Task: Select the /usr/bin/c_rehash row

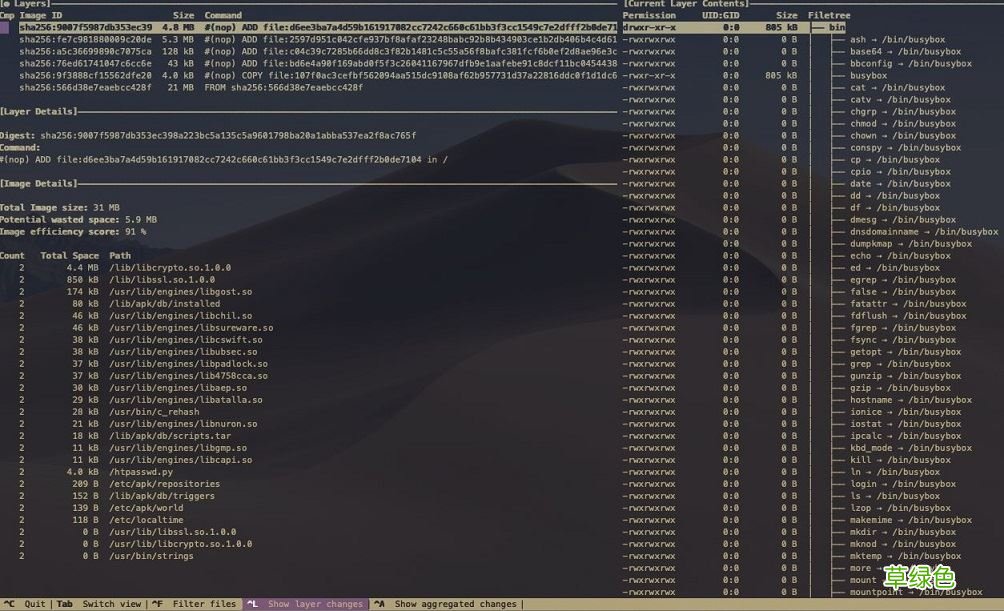Action: [x=109, y=412]
